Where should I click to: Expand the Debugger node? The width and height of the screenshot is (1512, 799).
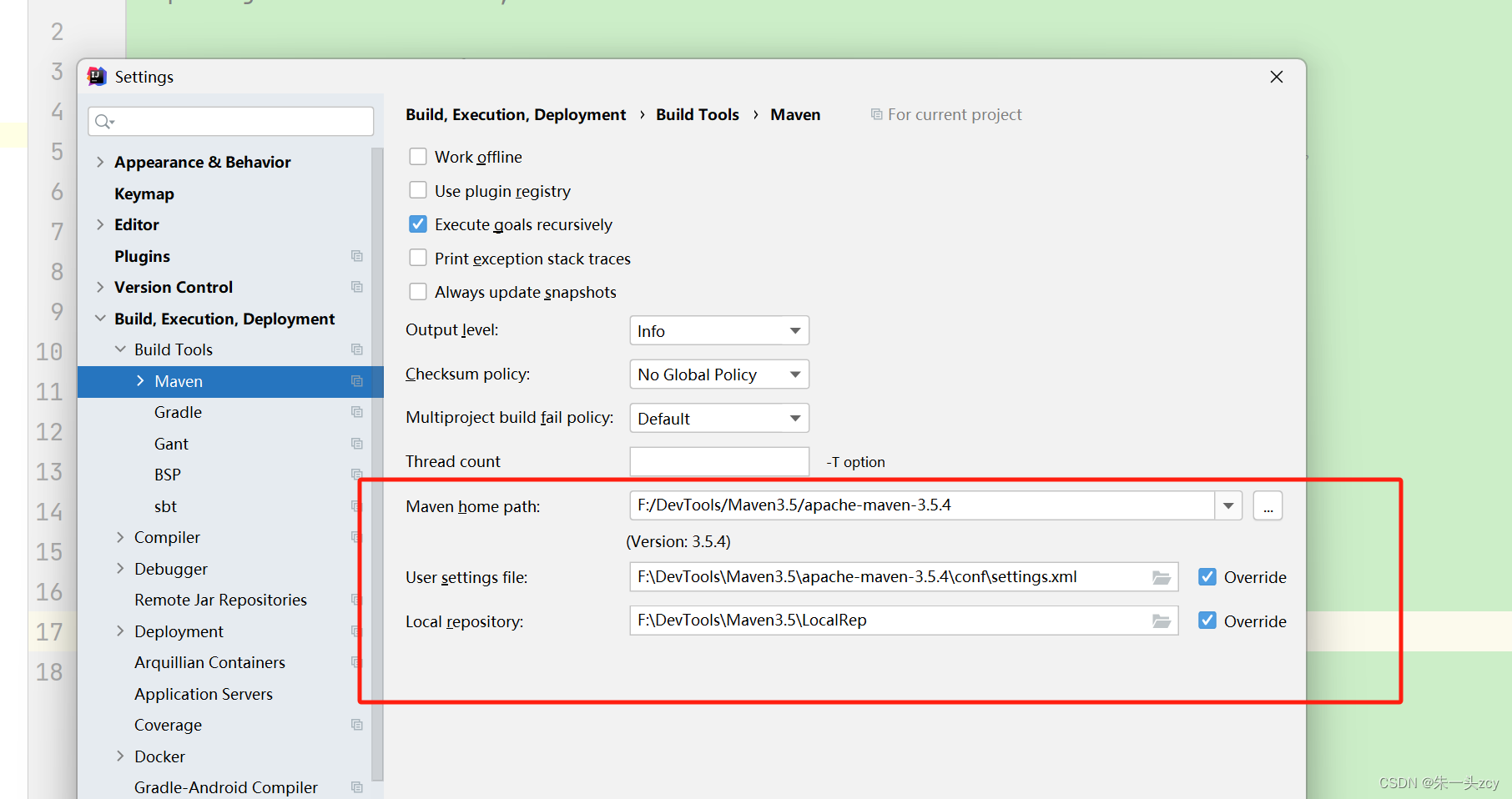point(120,569)
